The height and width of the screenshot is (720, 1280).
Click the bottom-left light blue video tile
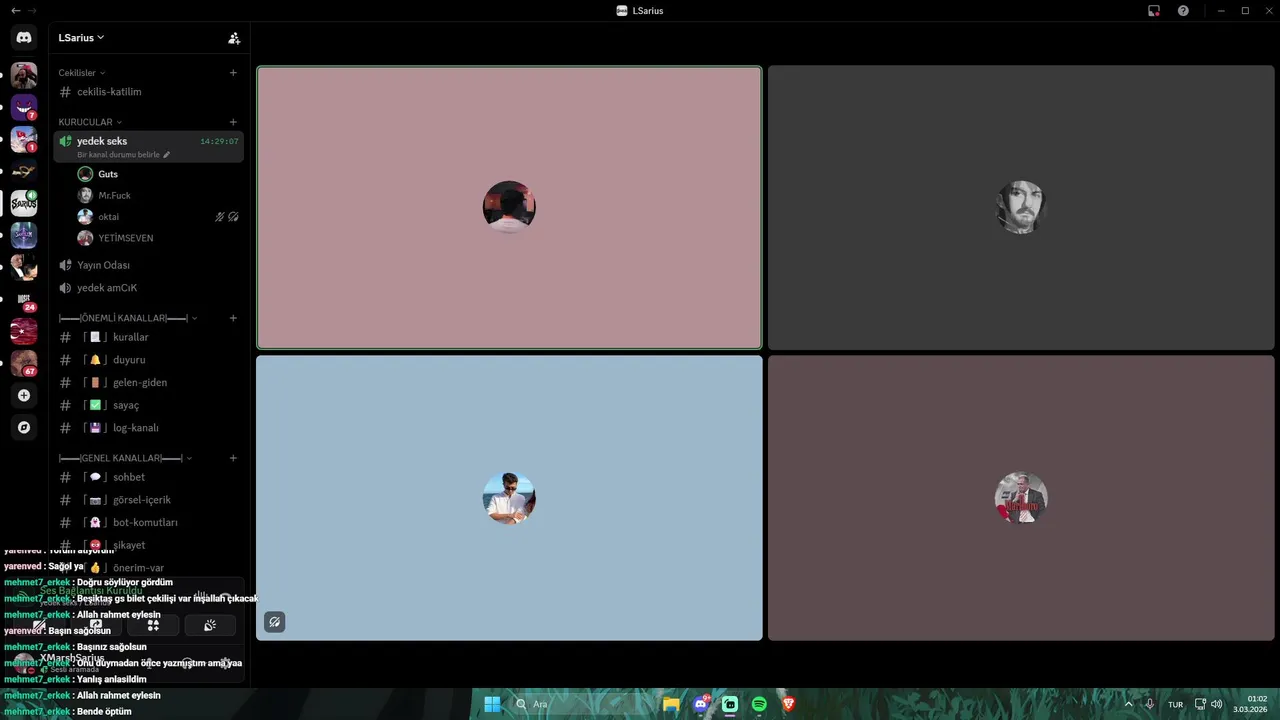click(x=509, y=498)
